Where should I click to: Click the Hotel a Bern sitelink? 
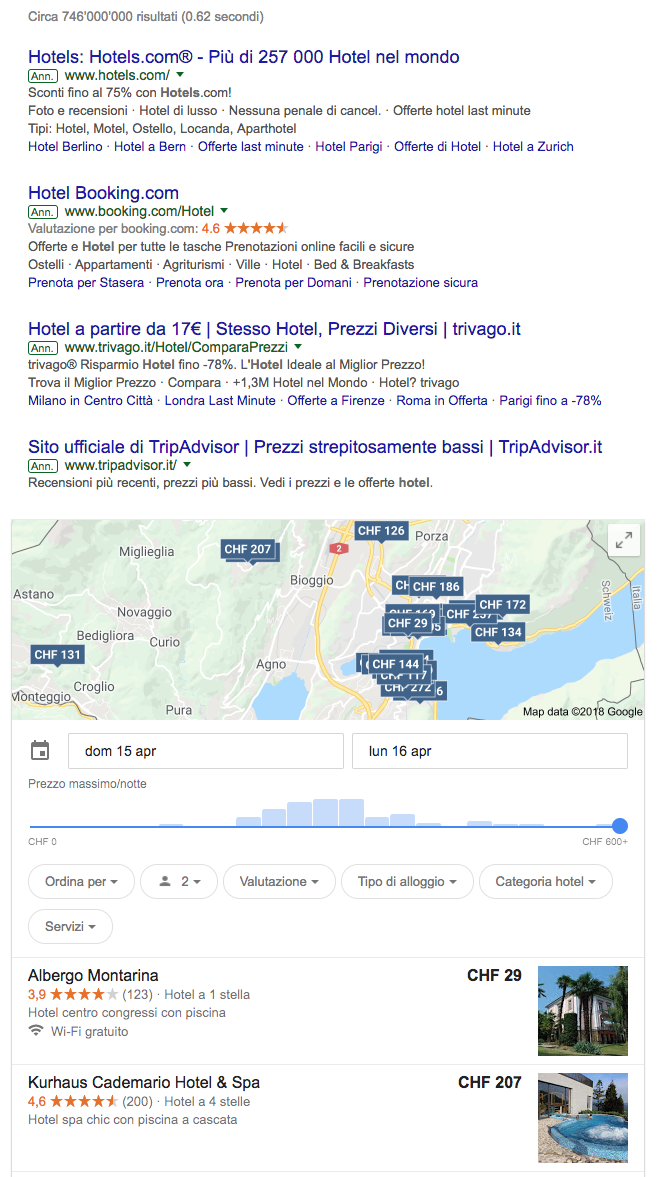coord(150,146)
